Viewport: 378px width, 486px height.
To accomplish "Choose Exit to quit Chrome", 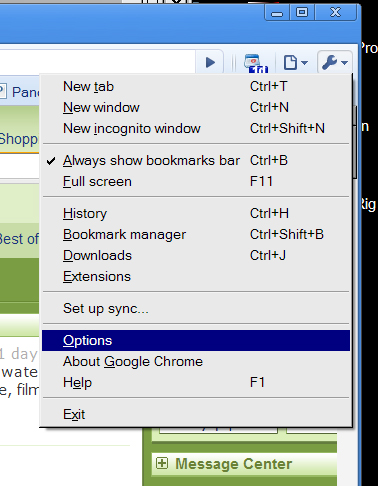I will click(196, 414).
